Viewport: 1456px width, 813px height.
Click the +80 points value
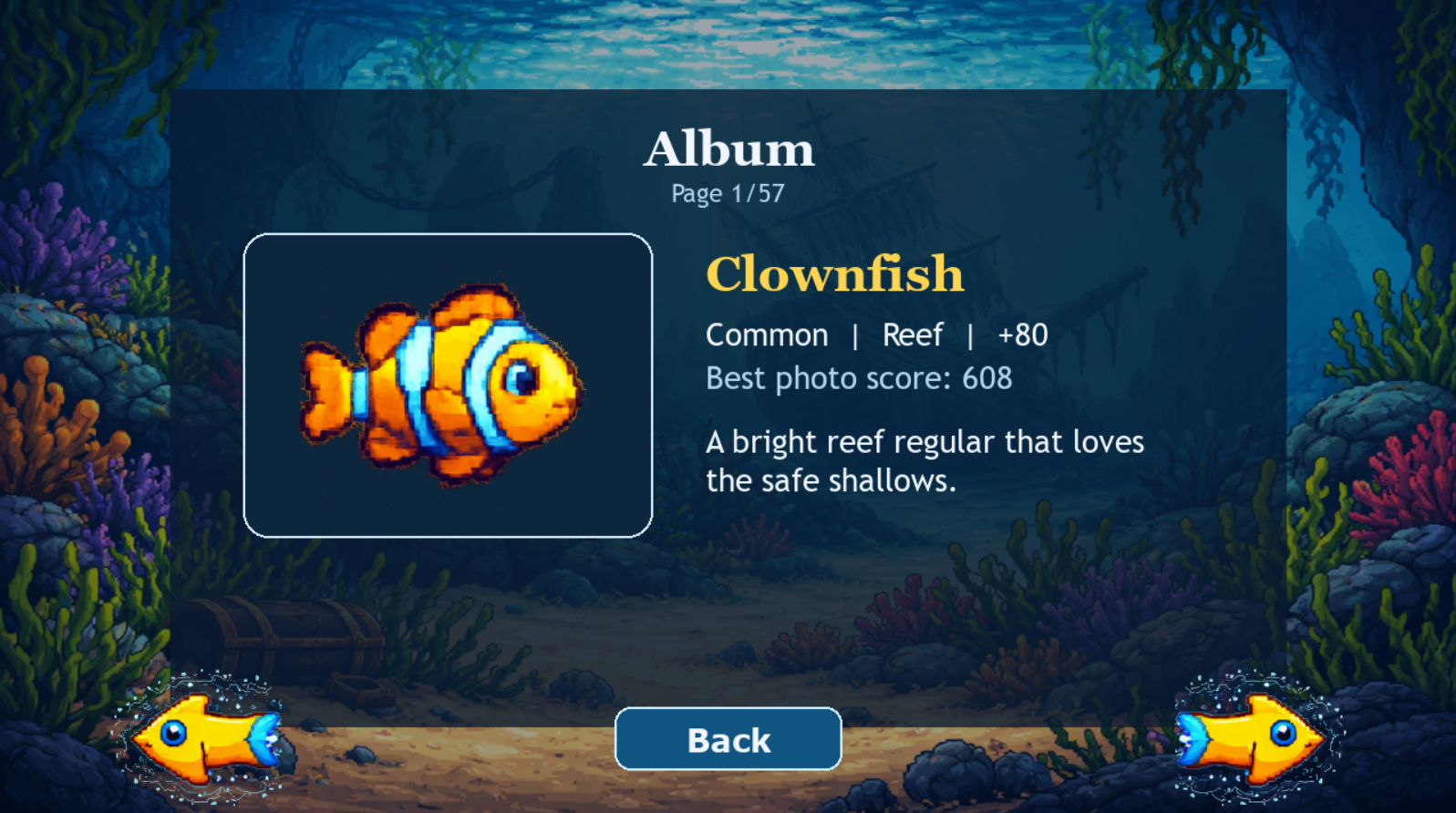(1022, 335)
